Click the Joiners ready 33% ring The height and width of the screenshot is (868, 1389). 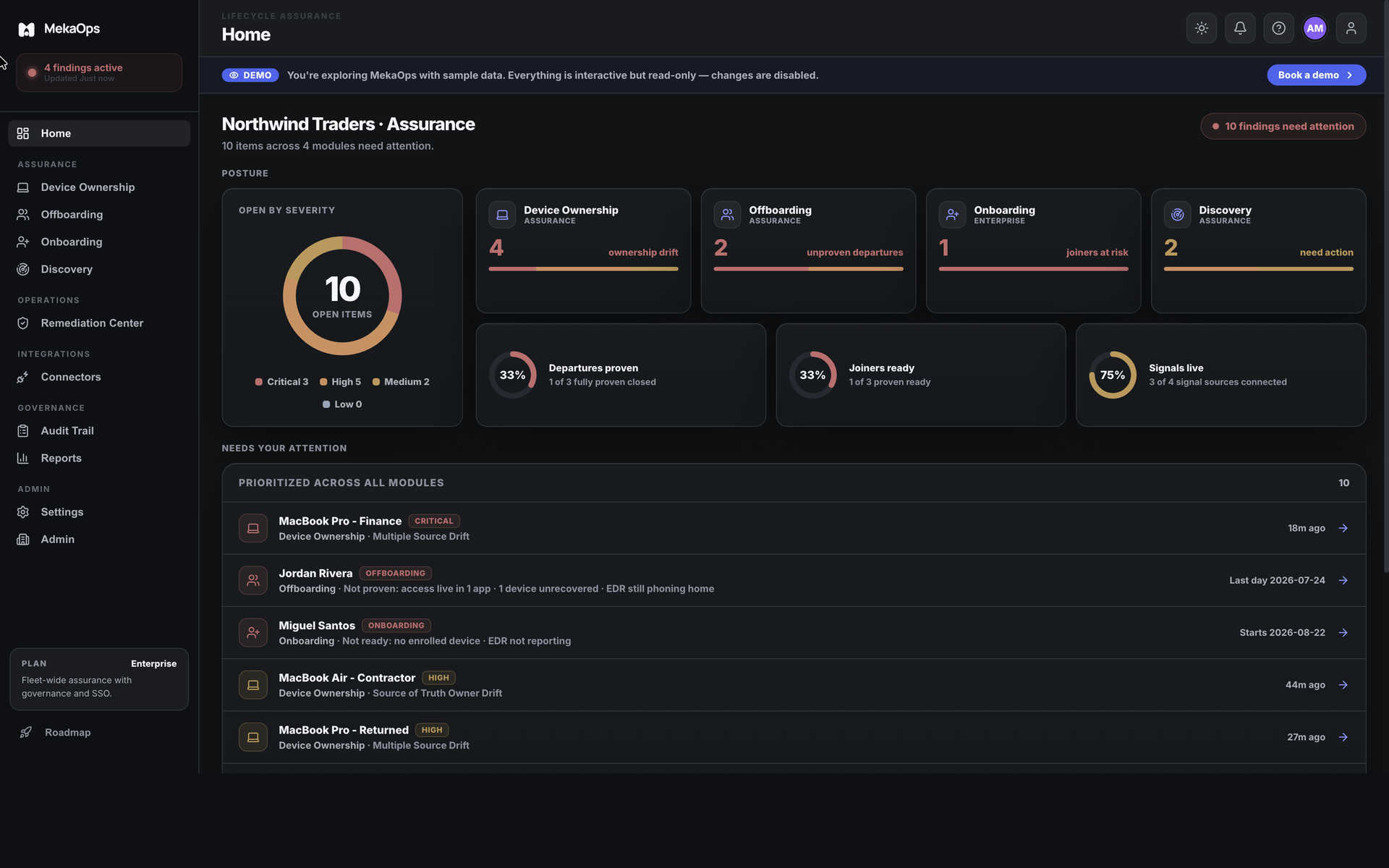click(x=812, y=375)
